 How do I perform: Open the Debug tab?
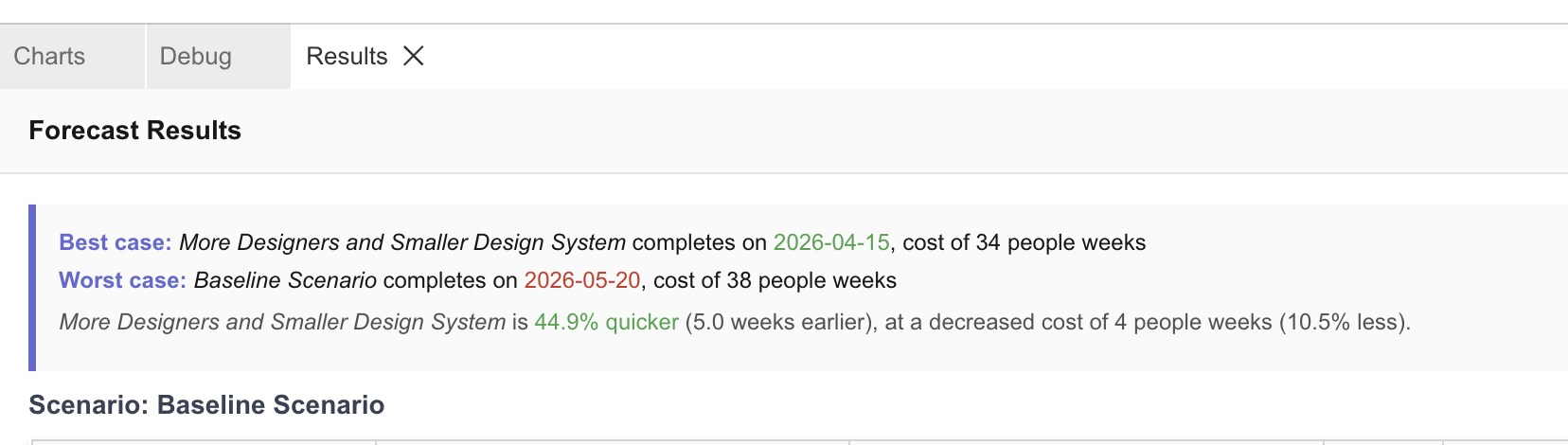tap(196, 57)
